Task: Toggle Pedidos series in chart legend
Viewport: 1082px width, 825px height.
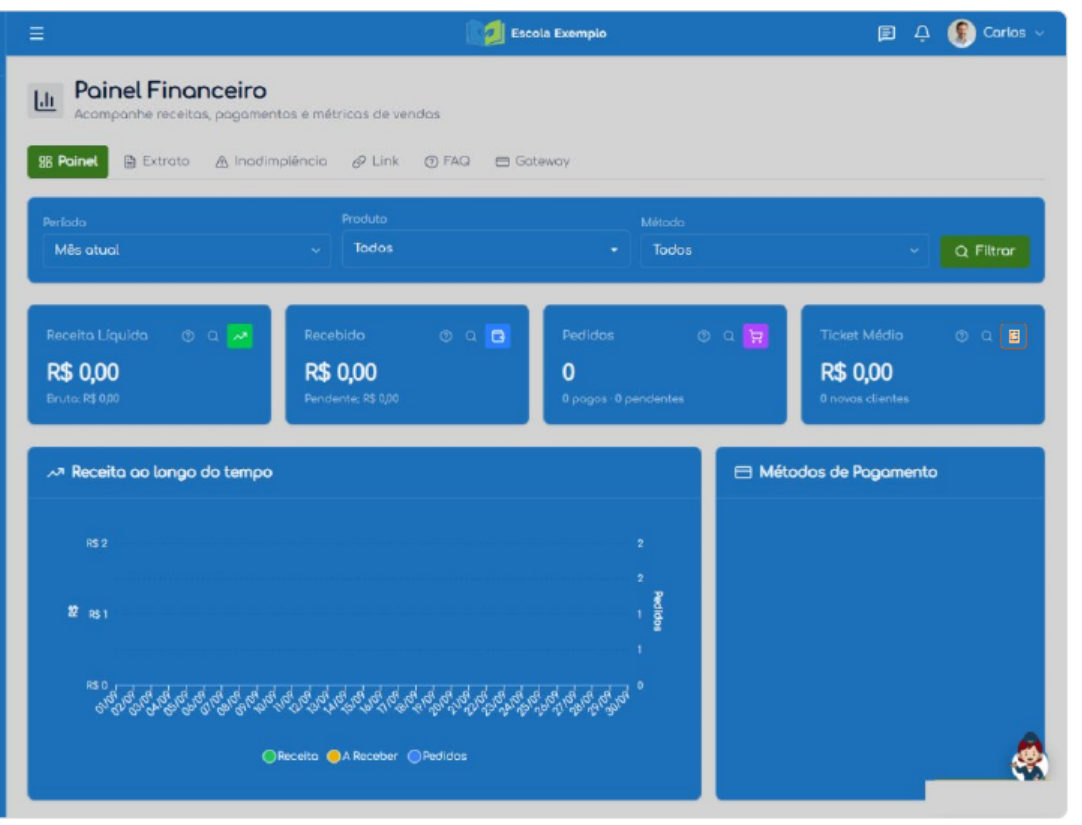Action: [x=437, y=756]
